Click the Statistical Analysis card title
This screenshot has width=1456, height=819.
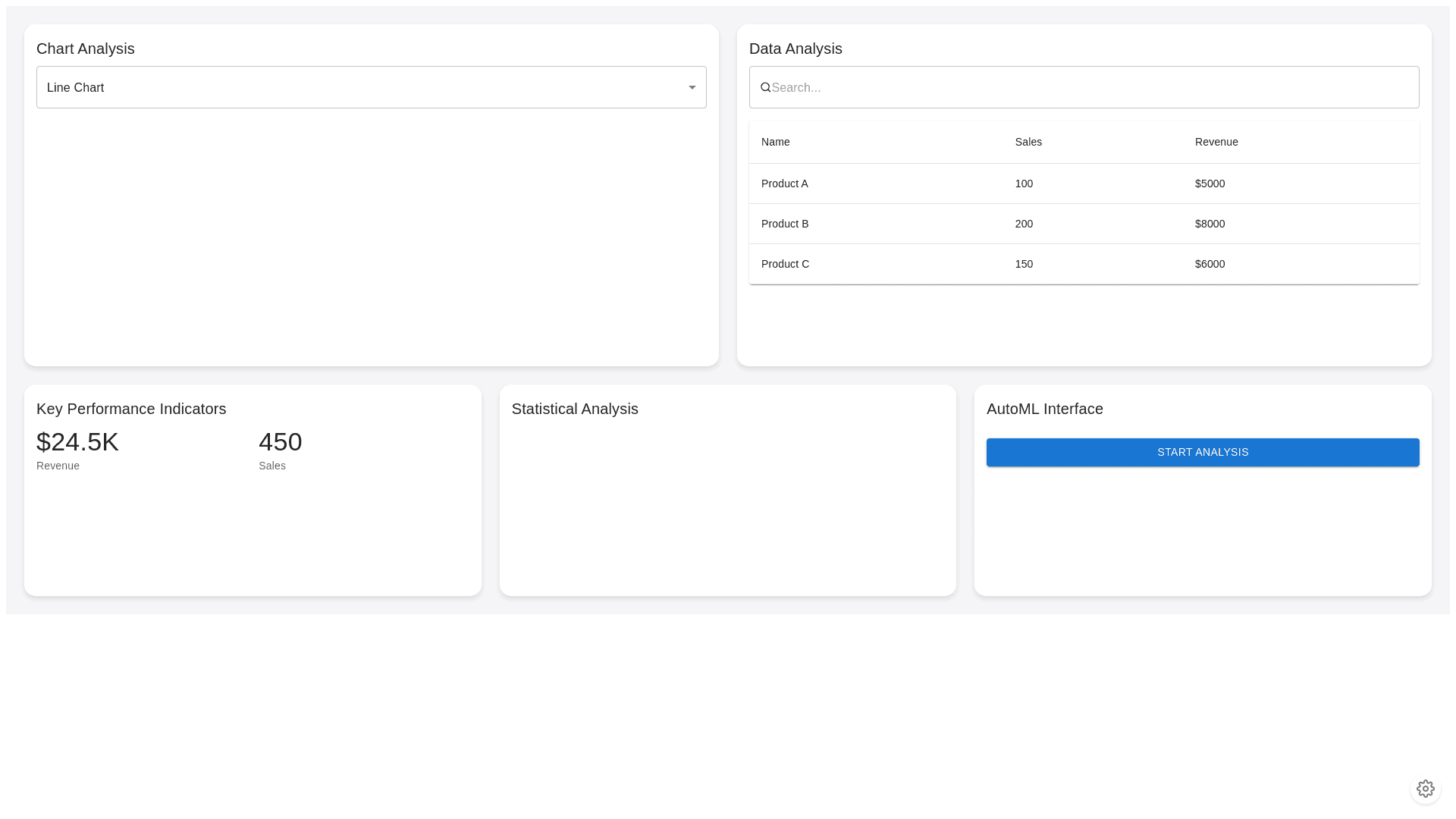pos(574,409)
